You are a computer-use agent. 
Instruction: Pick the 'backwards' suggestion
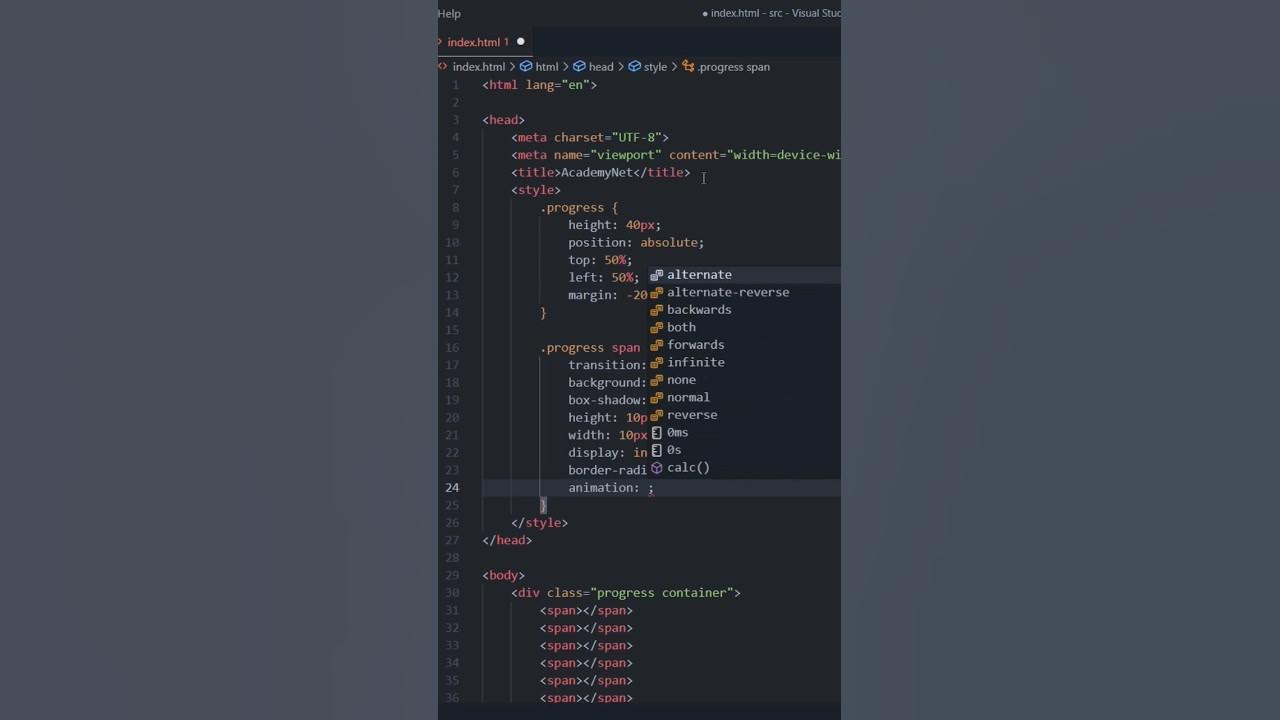(745, 310)
